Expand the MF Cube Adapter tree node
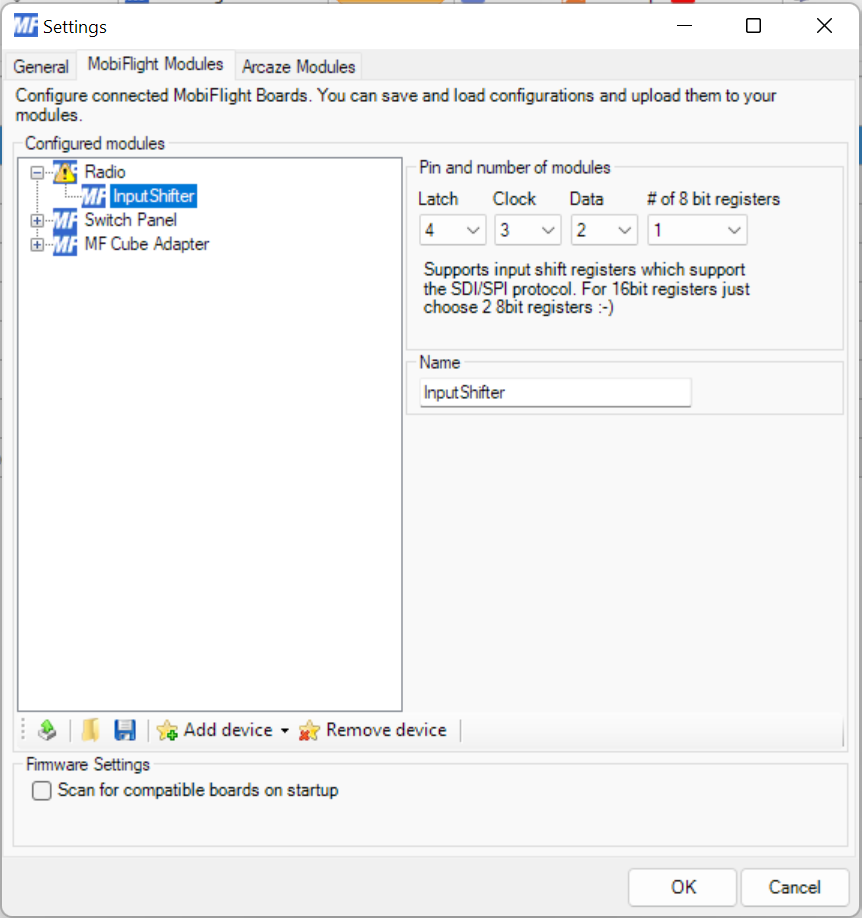Viewport: 862px width, 918px height. 37,244
